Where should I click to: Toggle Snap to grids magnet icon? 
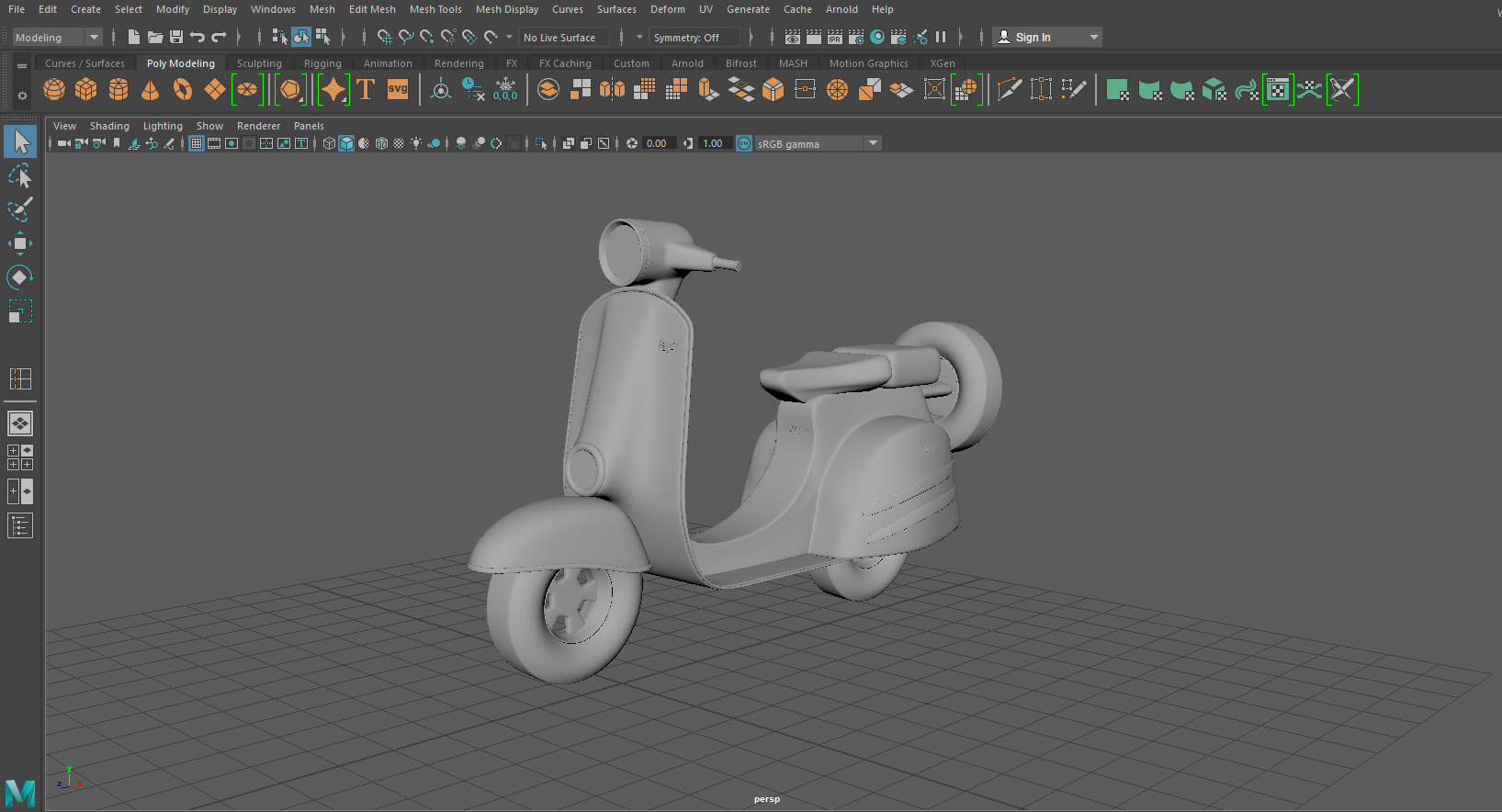click(x=384, y=37)
